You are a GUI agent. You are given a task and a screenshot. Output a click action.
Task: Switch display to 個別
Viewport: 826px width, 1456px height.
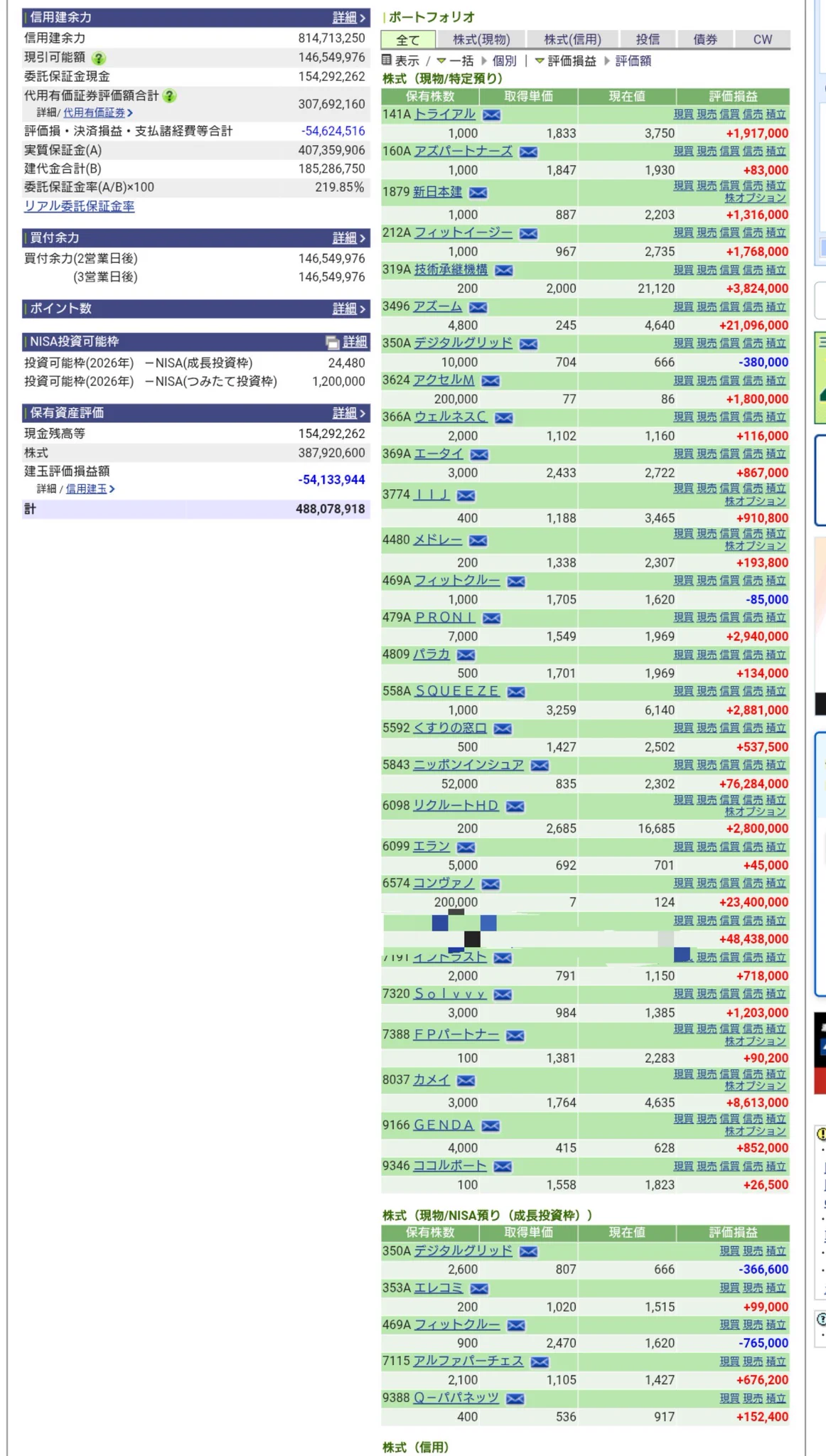[x=504, y=61]
